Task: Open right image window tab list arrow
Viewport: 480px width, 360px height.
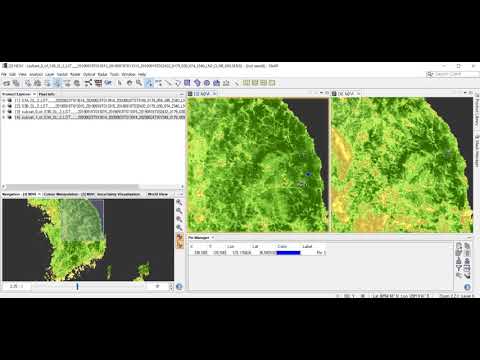Action: (465, 93)
